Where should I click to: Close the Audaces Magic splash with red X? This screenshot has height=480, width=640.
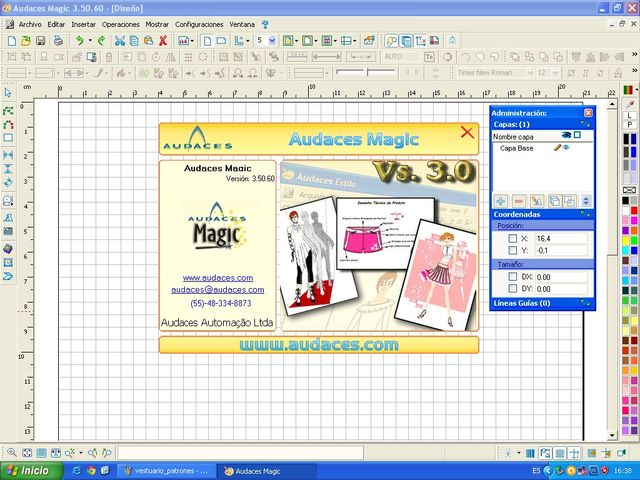click(467, 132)
